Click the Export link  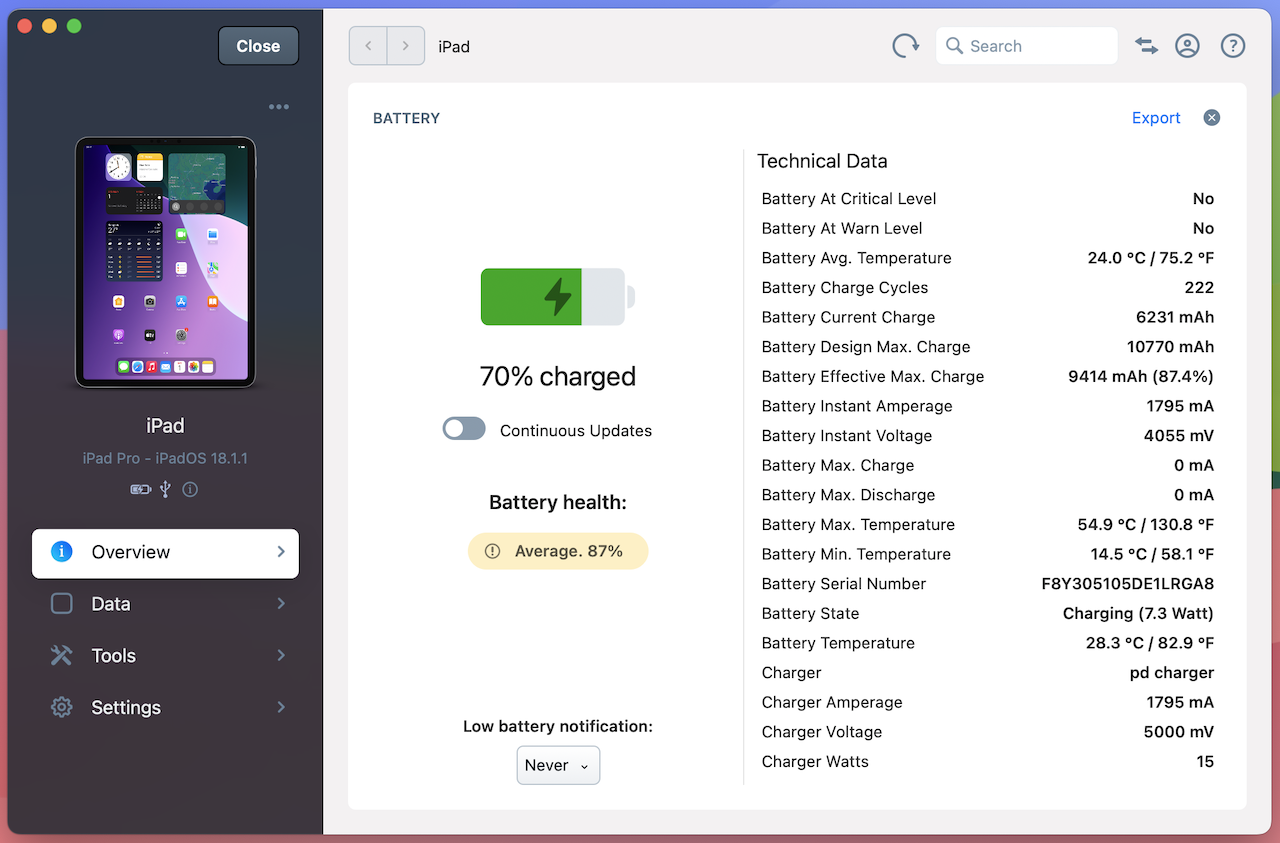pos(1156,118)
